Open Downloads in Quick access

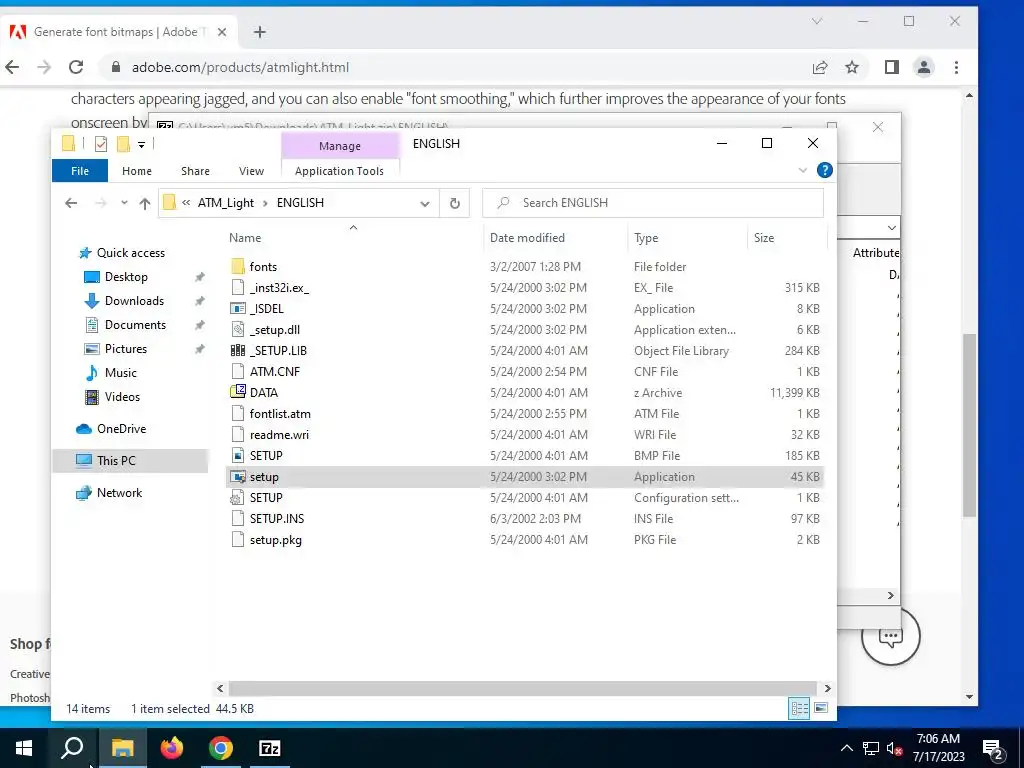[x=134, y=300]
